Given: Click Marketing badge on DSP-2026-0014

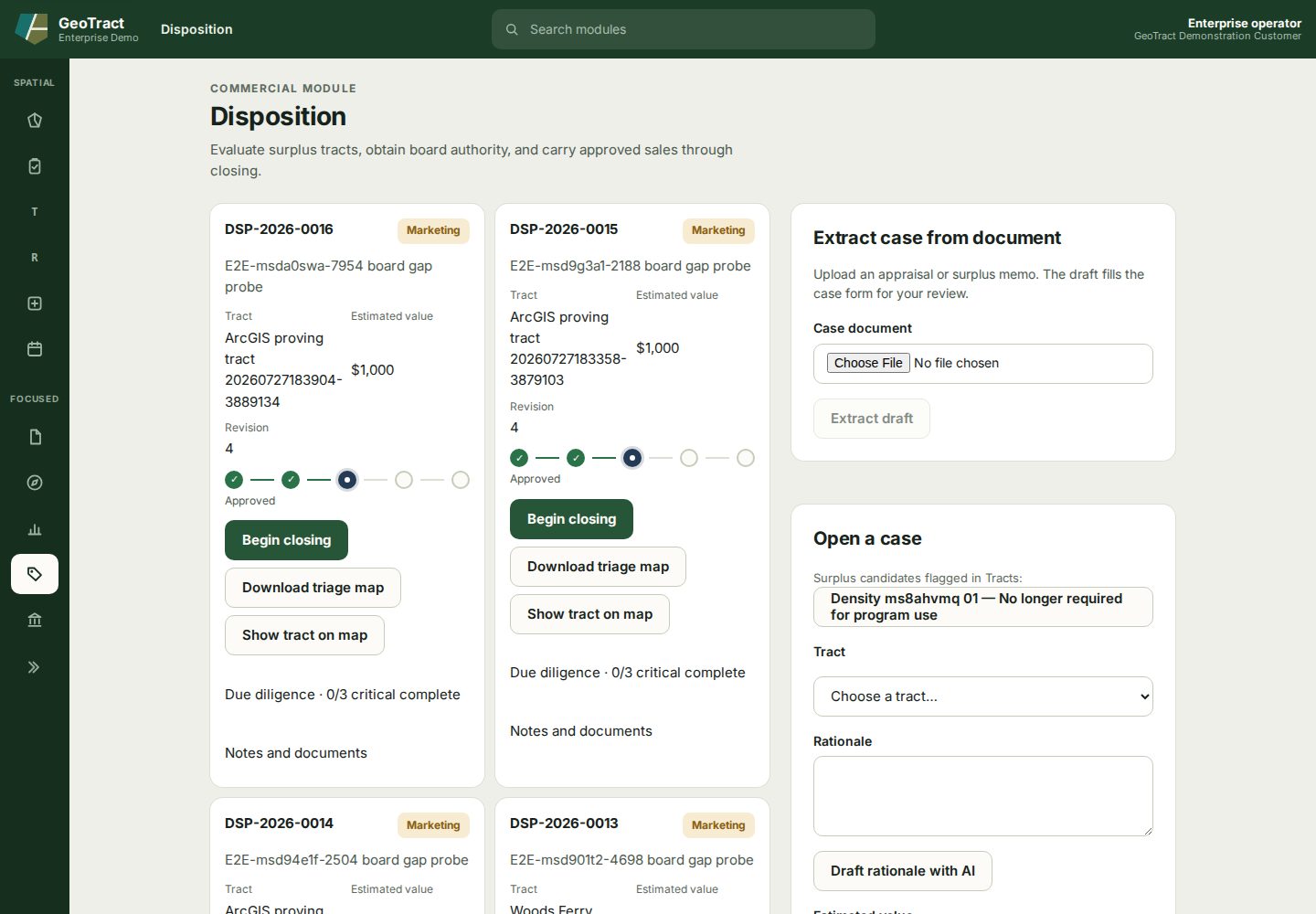Looking at the screenshot, I should tap(433, 825).
